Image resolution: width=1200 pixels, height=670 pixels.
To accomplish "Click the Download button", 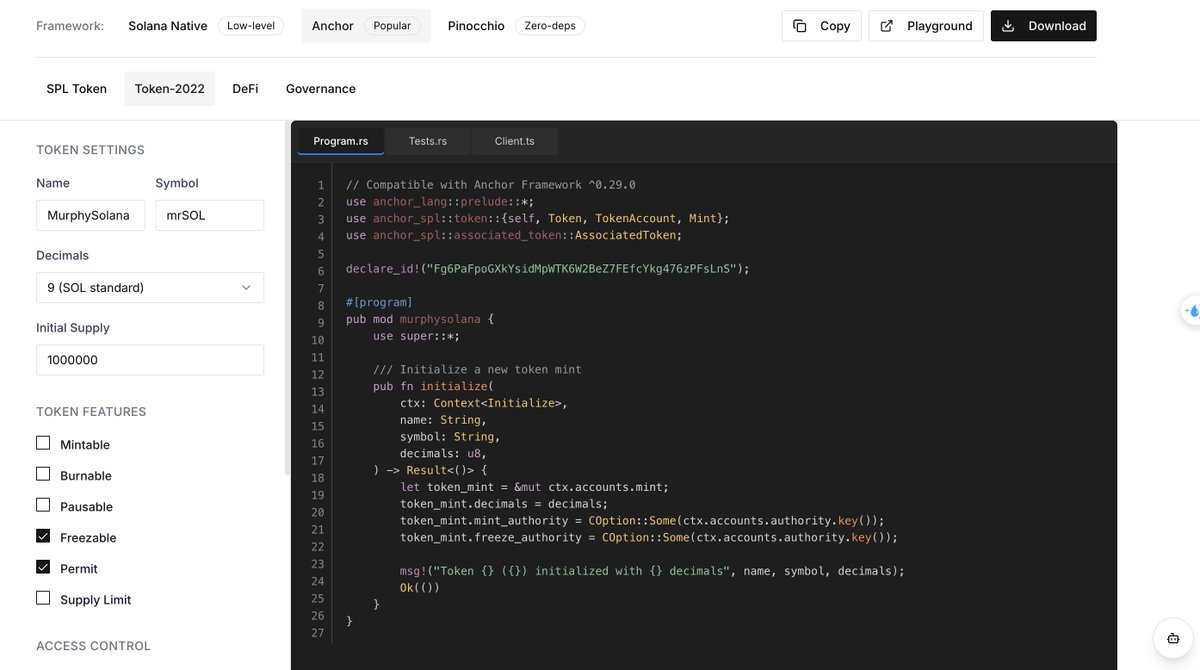I will coord(1043,26).
